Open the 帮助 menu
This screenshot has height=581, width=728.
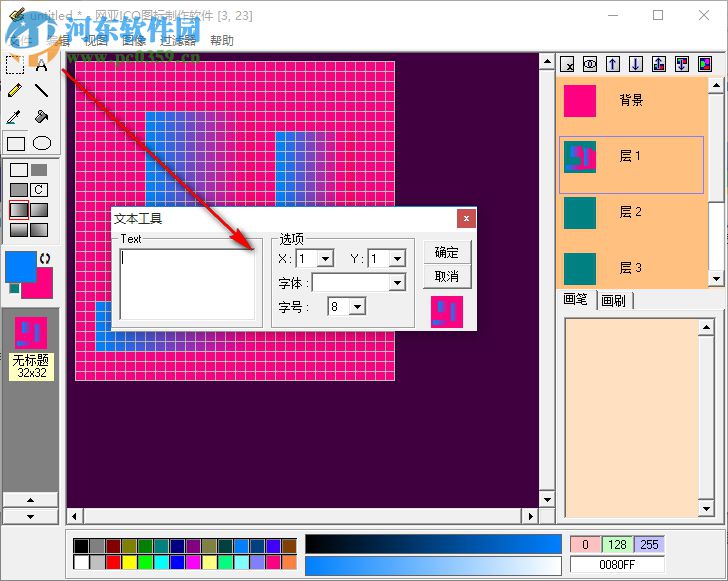pos(222,40)
